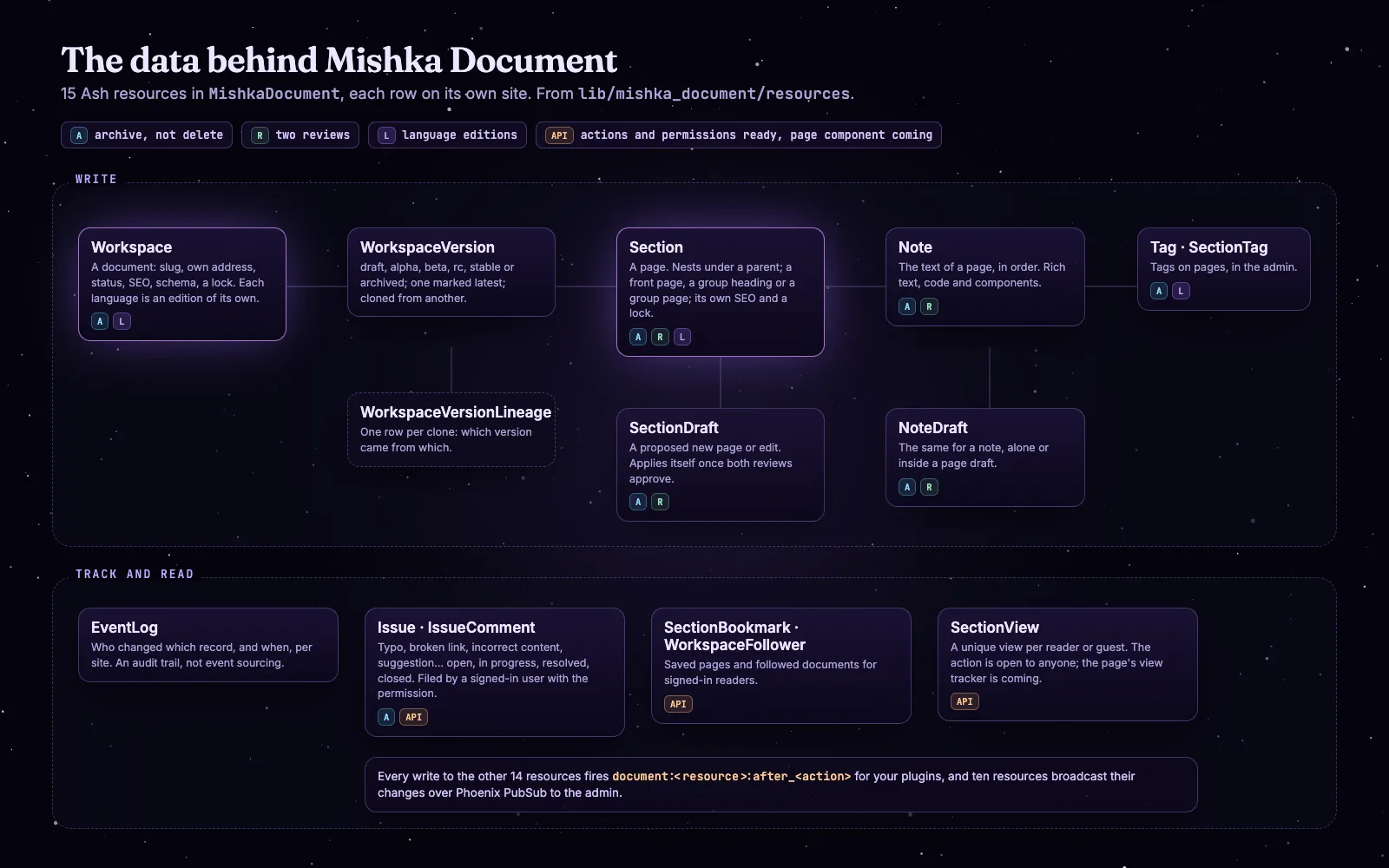This screenshot has width=1389, height=868.
Task: Click the NoteDraft heading
Action: click(932, 428)
